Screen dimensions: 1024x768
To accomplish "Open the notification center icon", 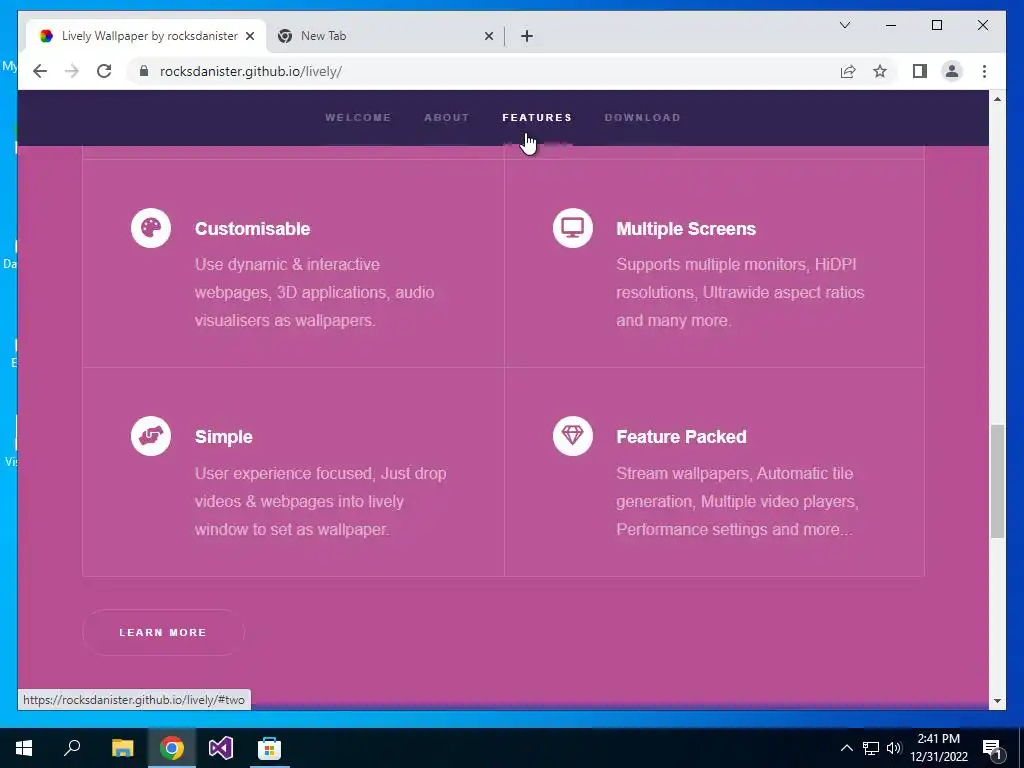I will [x=992, y=748].
